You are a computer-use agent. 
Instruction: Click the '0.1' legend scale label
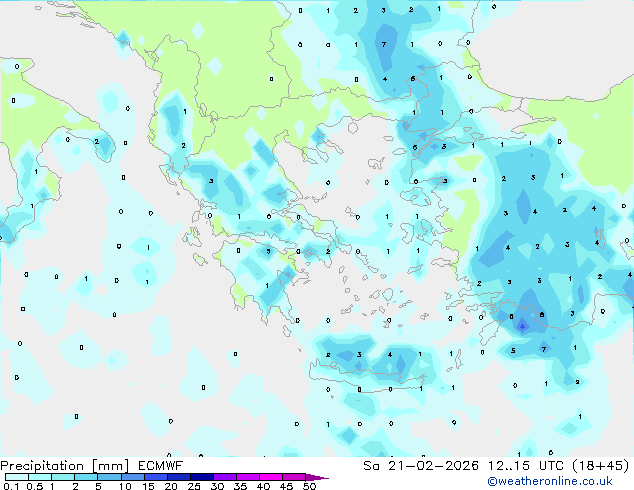(11, 486)
